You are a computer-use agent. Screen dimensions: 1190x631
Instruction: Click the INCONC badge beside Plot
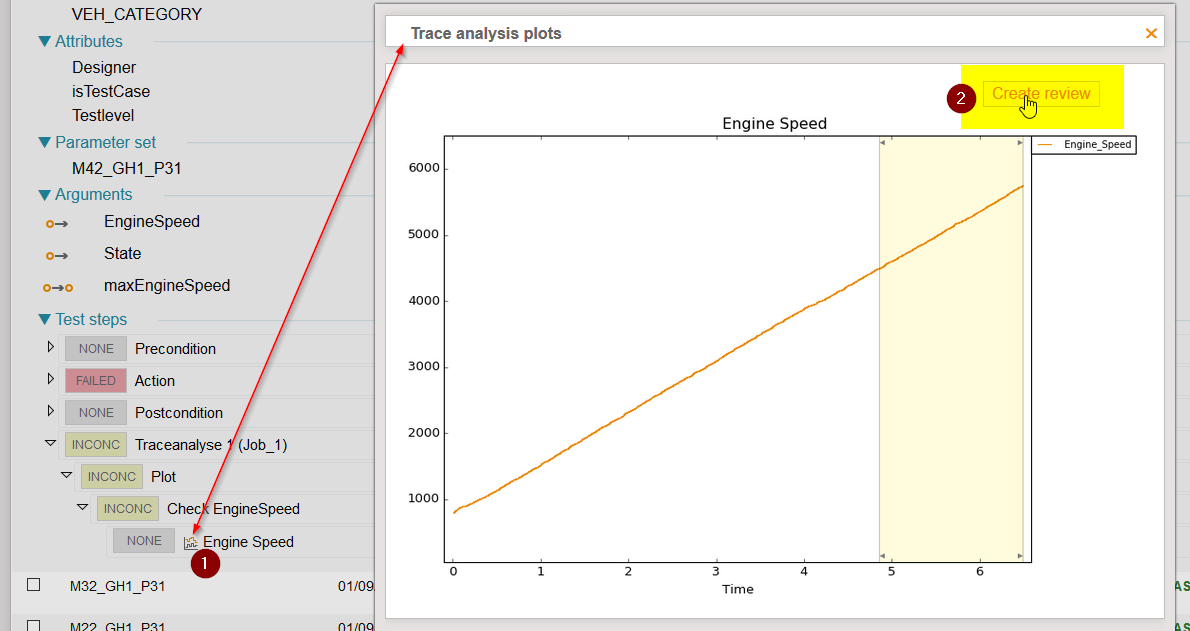112,477
